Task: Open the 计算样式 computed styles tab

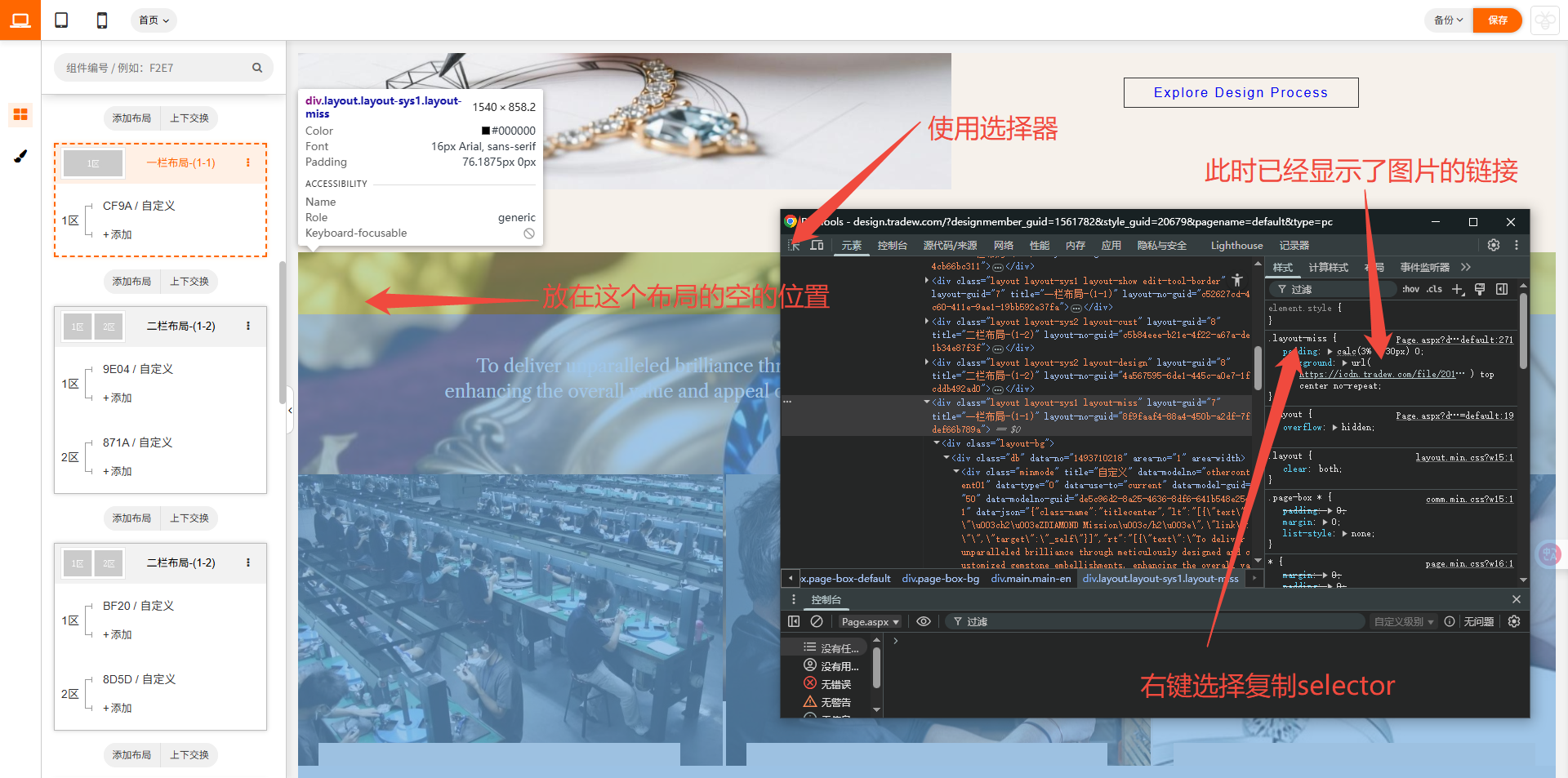Action: (1328, 268)
